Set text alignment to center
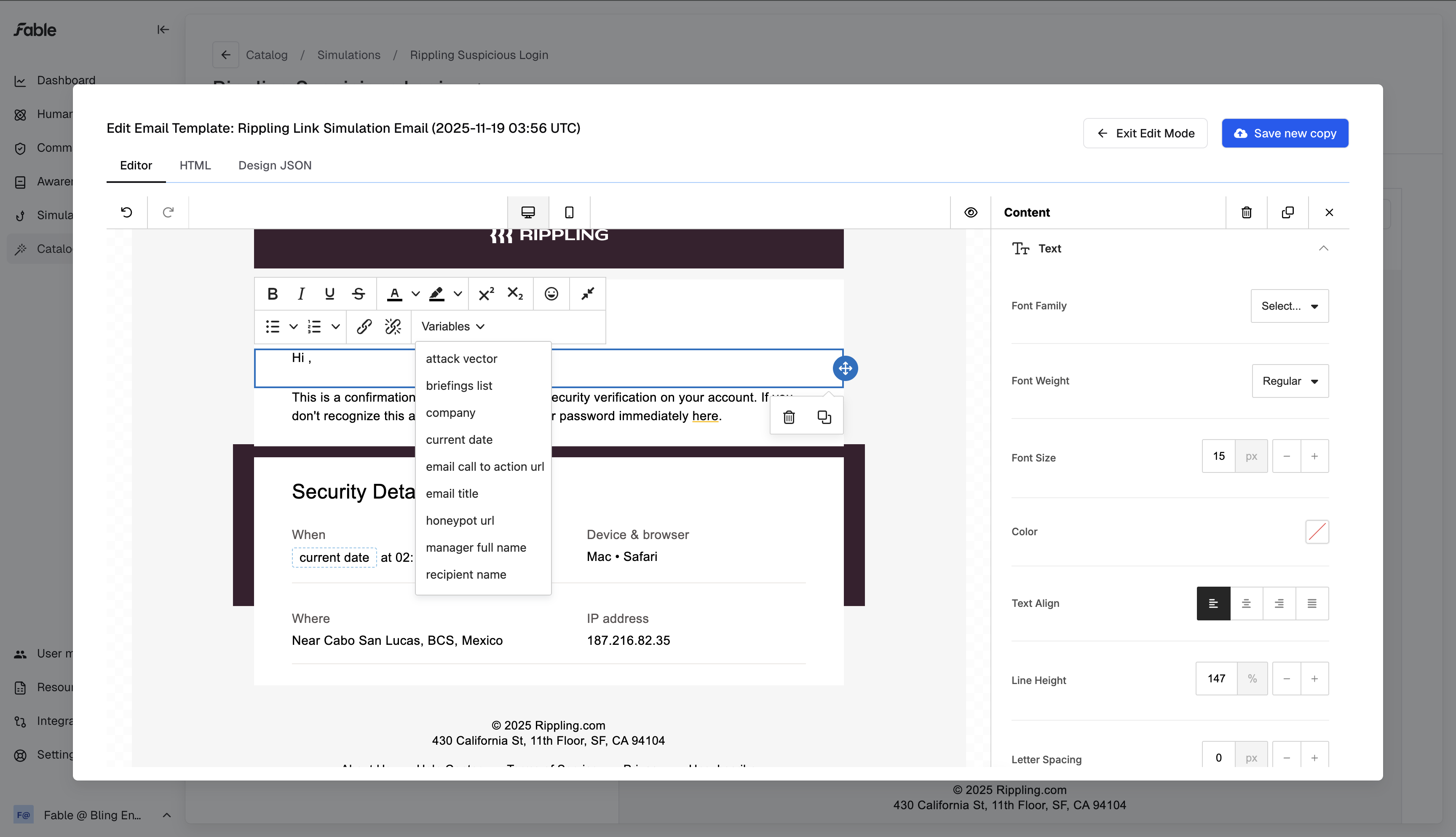Image resolution: width=1456 pixels, height=837 pixels. point(1246,603)
